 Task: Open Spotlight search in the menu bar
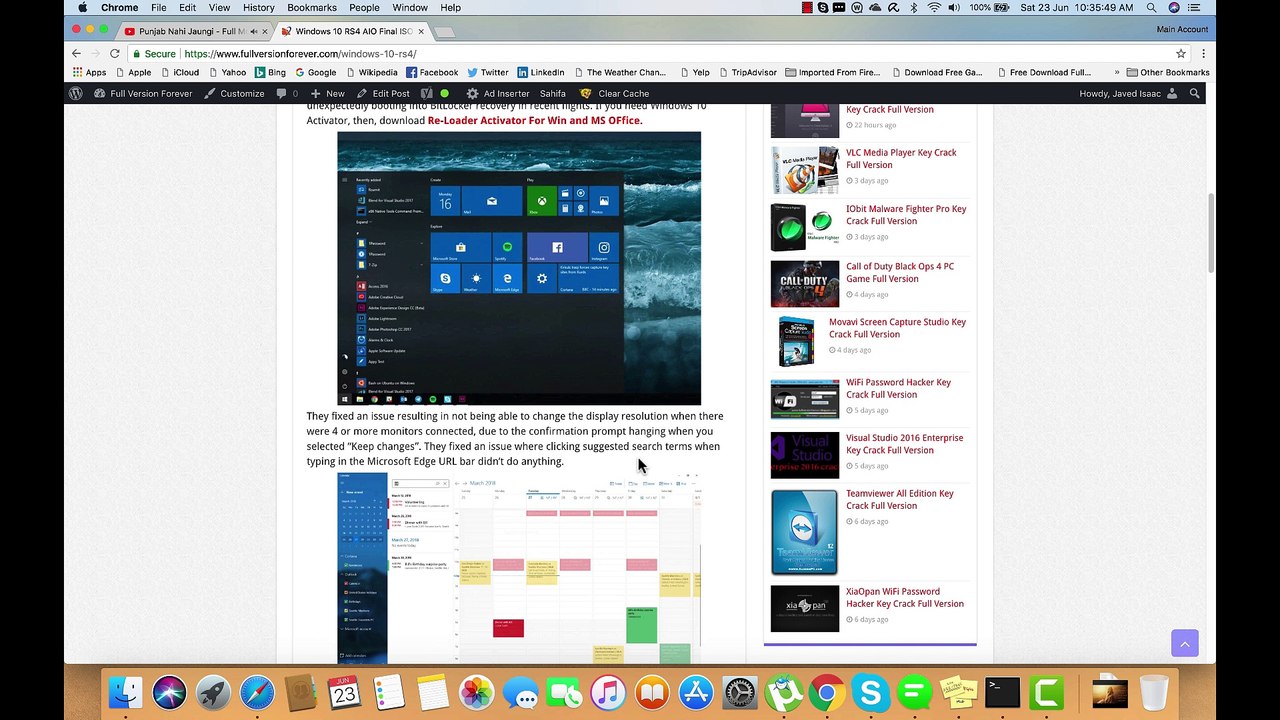click(1151, 8)
